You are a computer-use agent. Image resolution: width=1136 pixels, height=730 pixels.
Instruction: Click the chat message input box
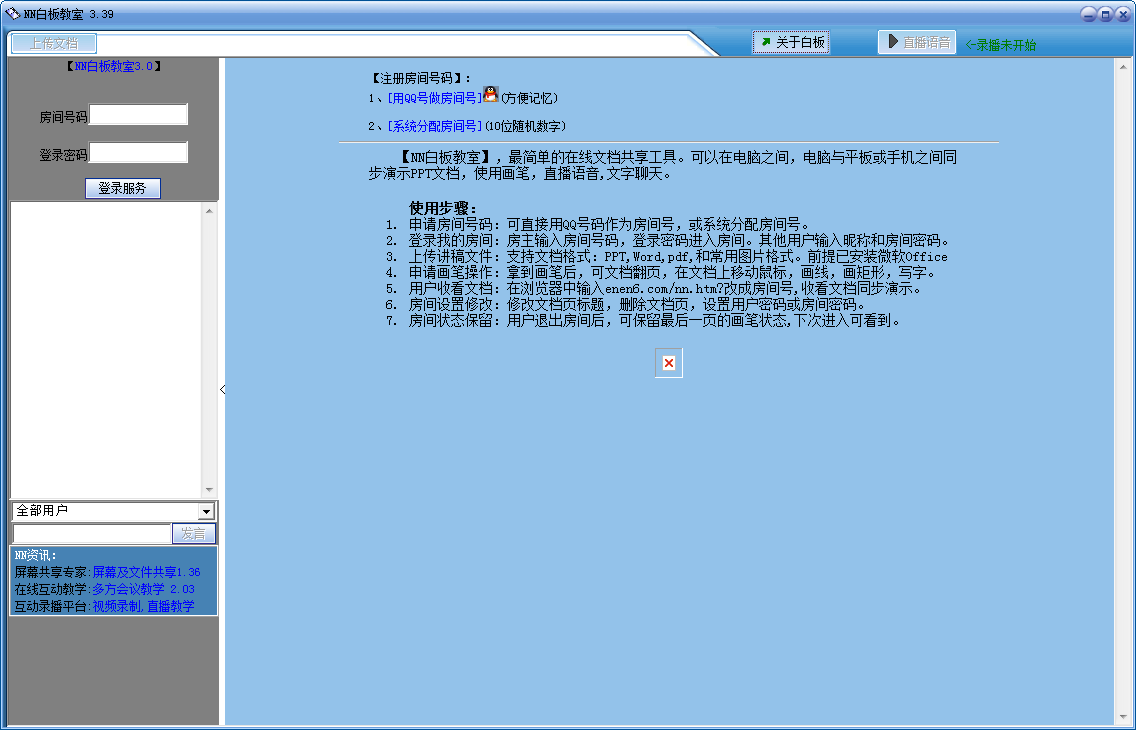(x=92, y=534)
